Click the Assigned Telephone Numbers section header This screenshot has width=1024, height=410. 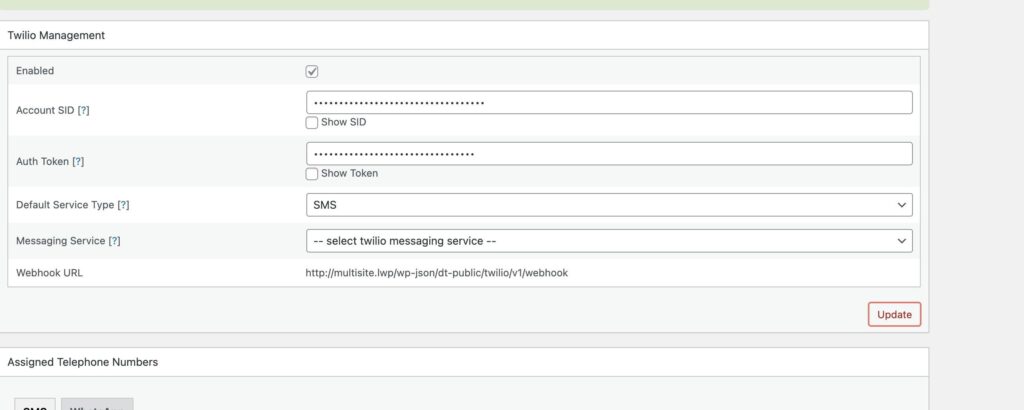[82, 362]
